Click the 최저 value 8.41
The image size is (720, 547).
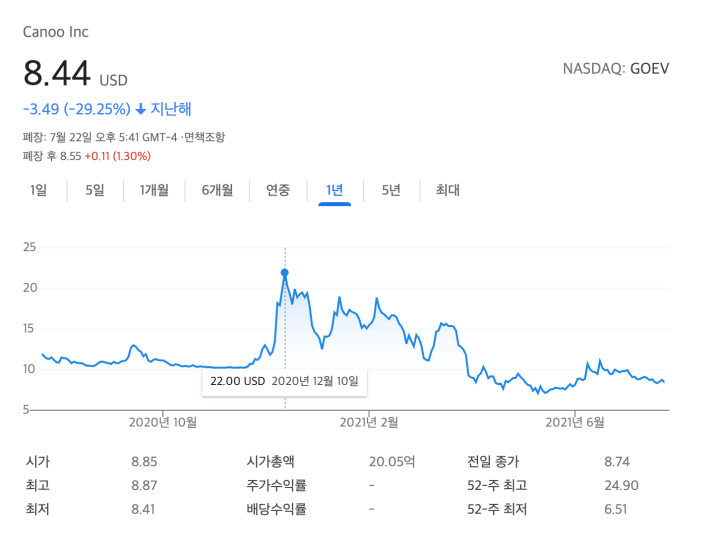[143, 509]
